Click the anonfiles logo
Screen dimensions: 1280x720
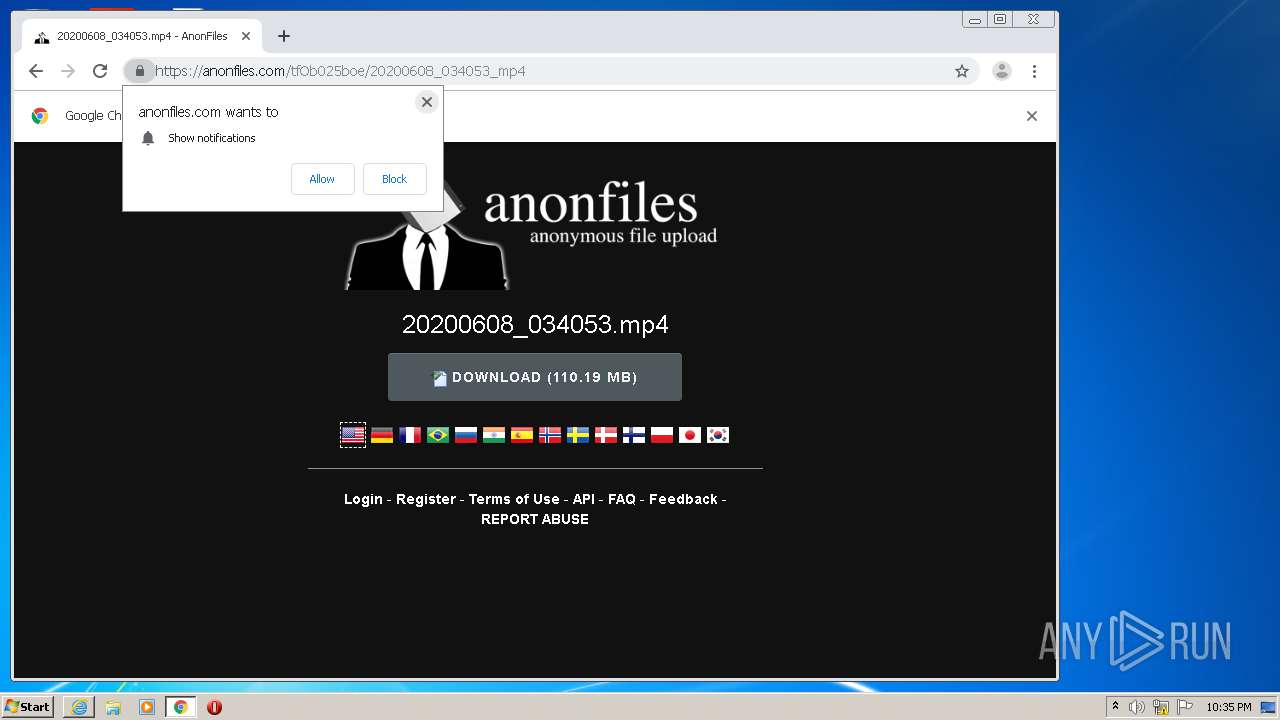pos(531,237)
